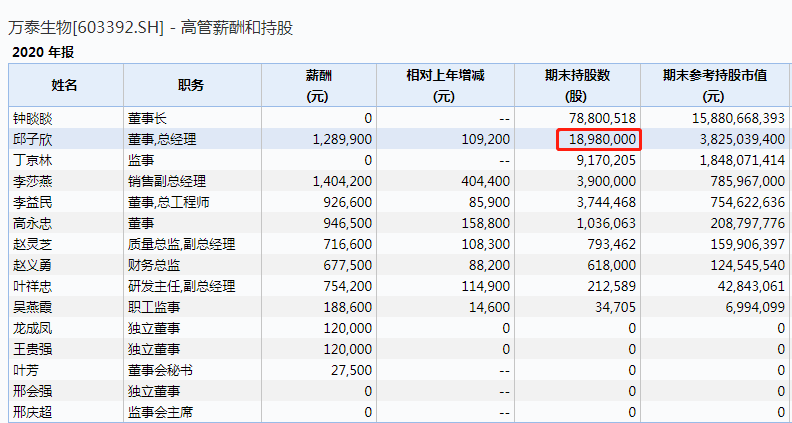Select the name 吴燕霞
This screenshot has height=423, width=792.
[x=33, y=307]
